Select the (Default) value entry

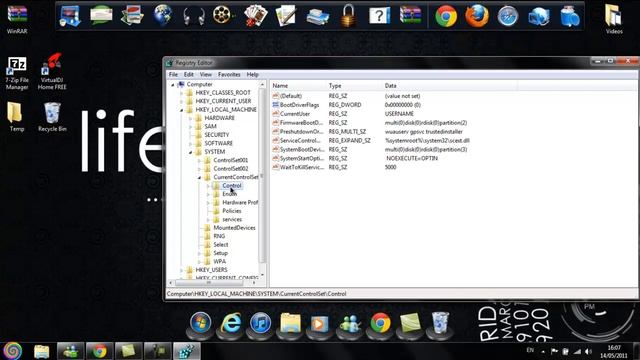point(291,96)
